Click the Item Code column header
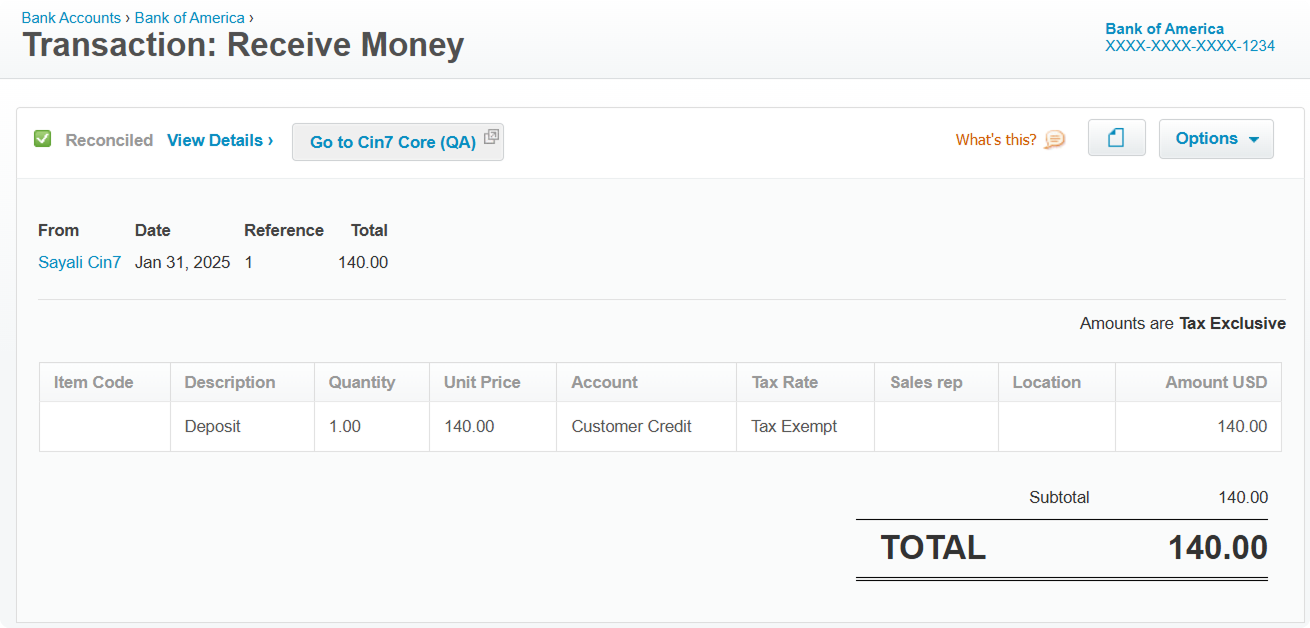 (93, 382)
